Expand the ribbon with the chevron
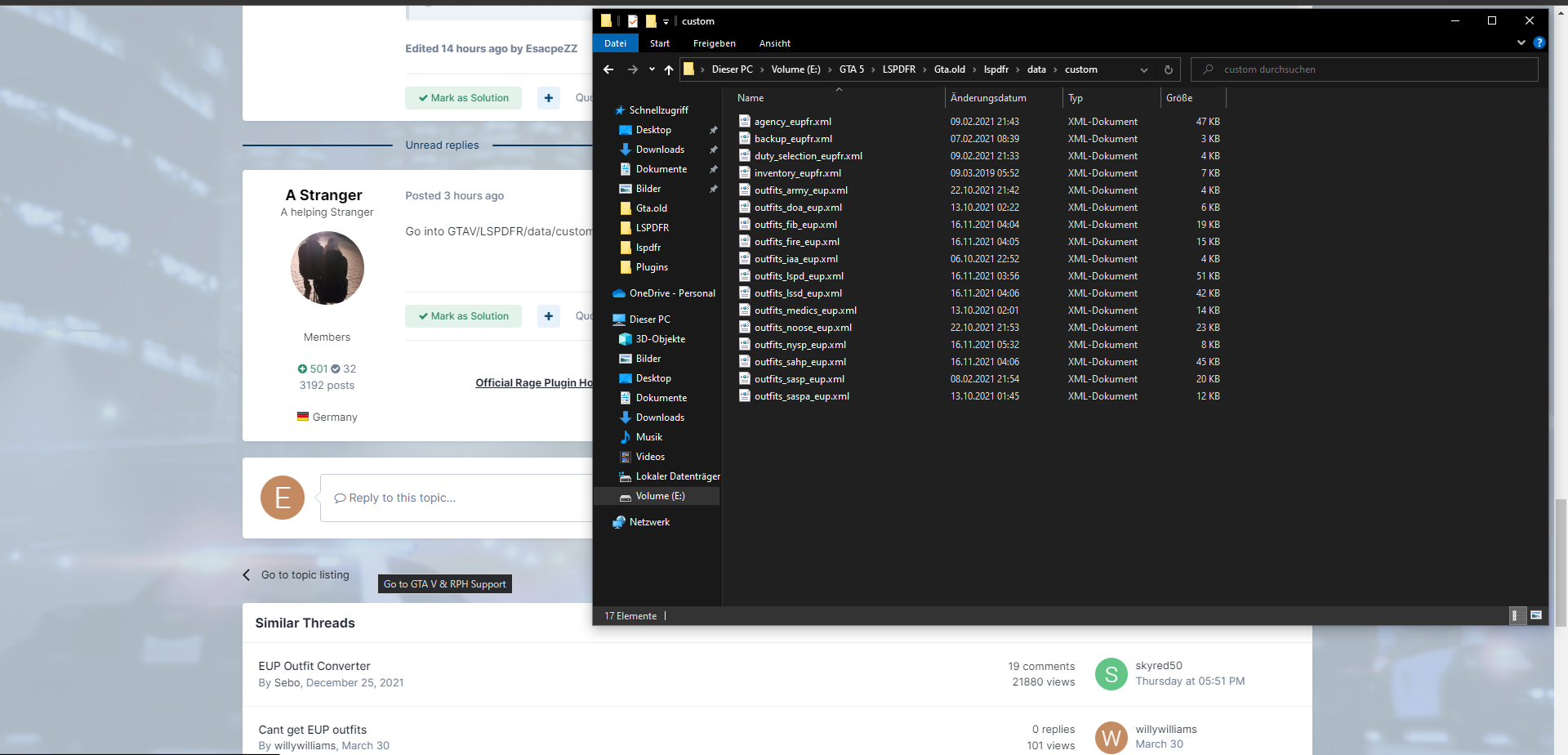Image resolution: width=1568 pixels, height=755 pixels. [x=1521, y=42]
